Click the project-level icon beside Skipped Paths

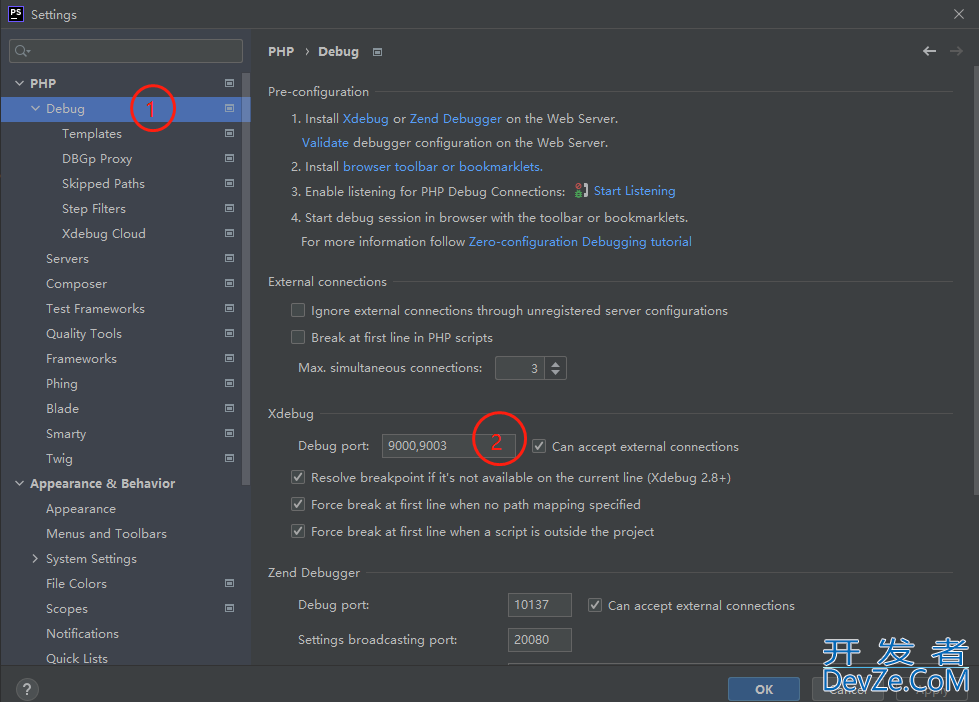coord(229,183)
